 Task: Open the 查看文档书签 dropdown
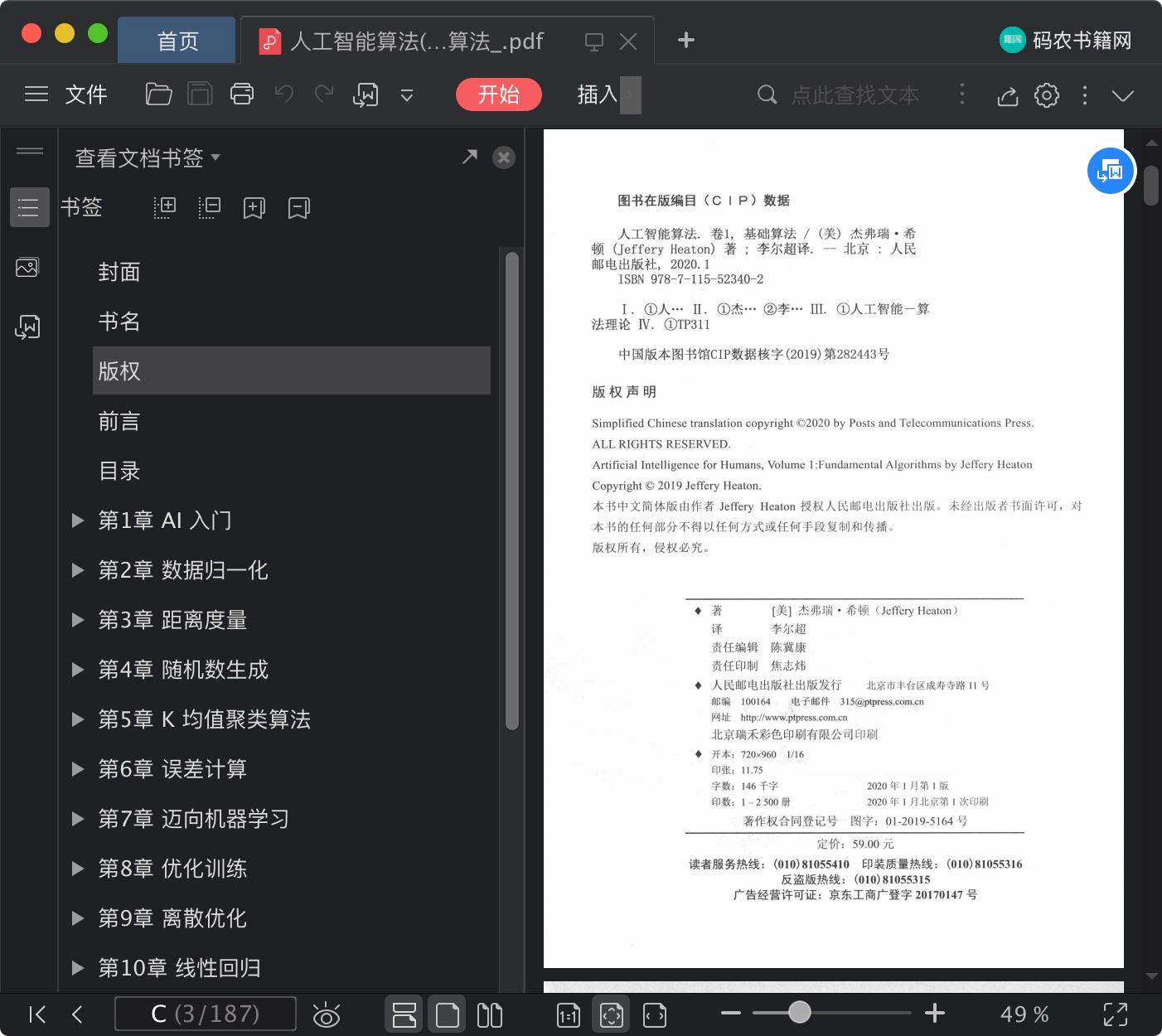coord(148,157)
